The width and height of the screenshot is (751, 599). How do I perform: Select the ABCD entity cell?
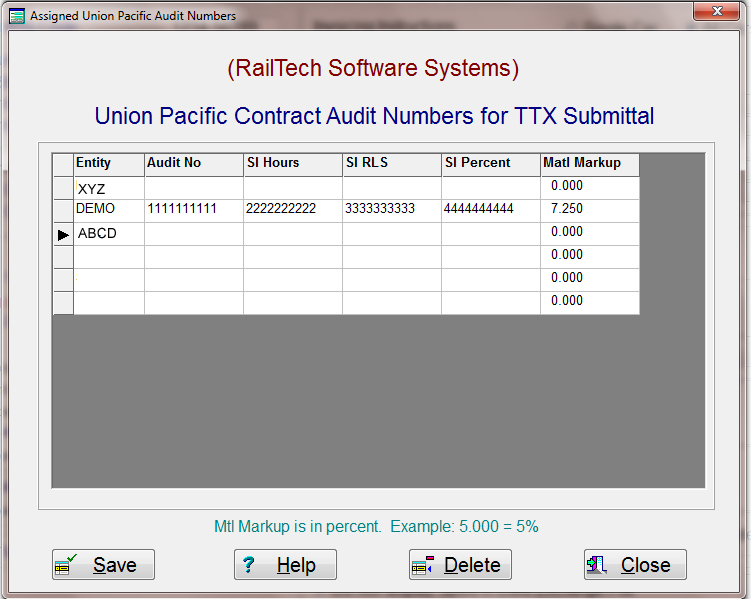coord(109,234)
